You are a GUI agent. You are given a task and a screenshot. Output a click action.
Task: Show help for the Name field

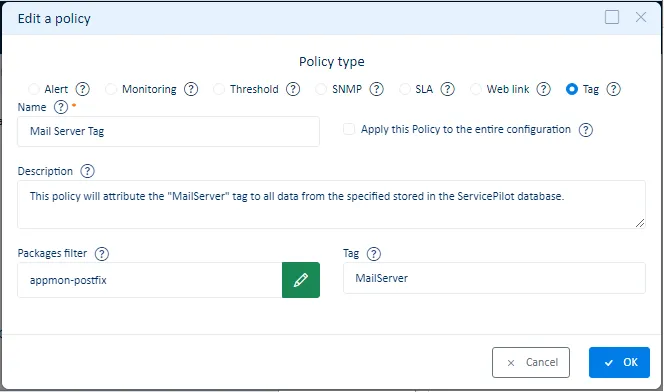(x=61, y=107)
